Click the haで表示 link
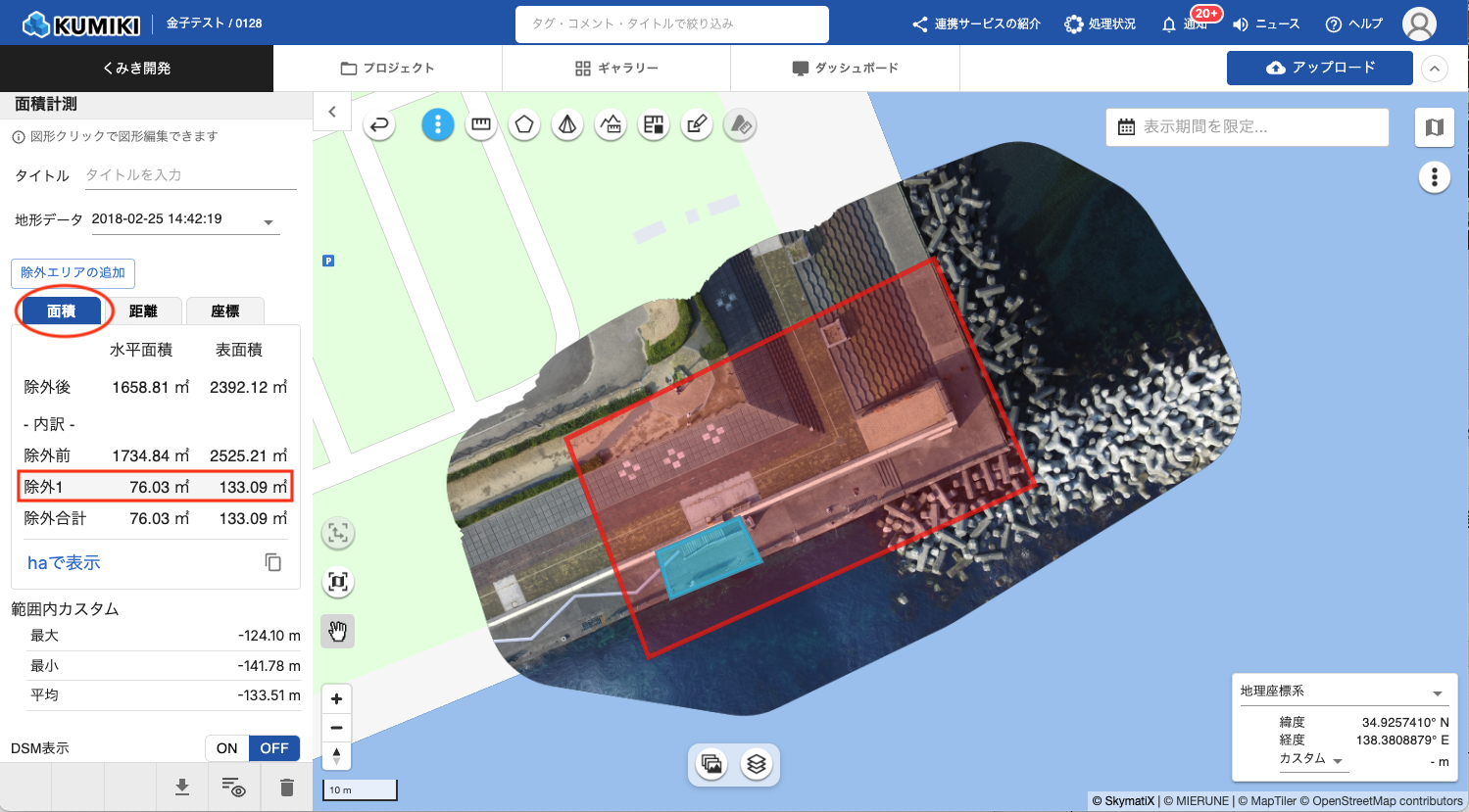This screenshot has height=812, width=1469. click(64, 563)
